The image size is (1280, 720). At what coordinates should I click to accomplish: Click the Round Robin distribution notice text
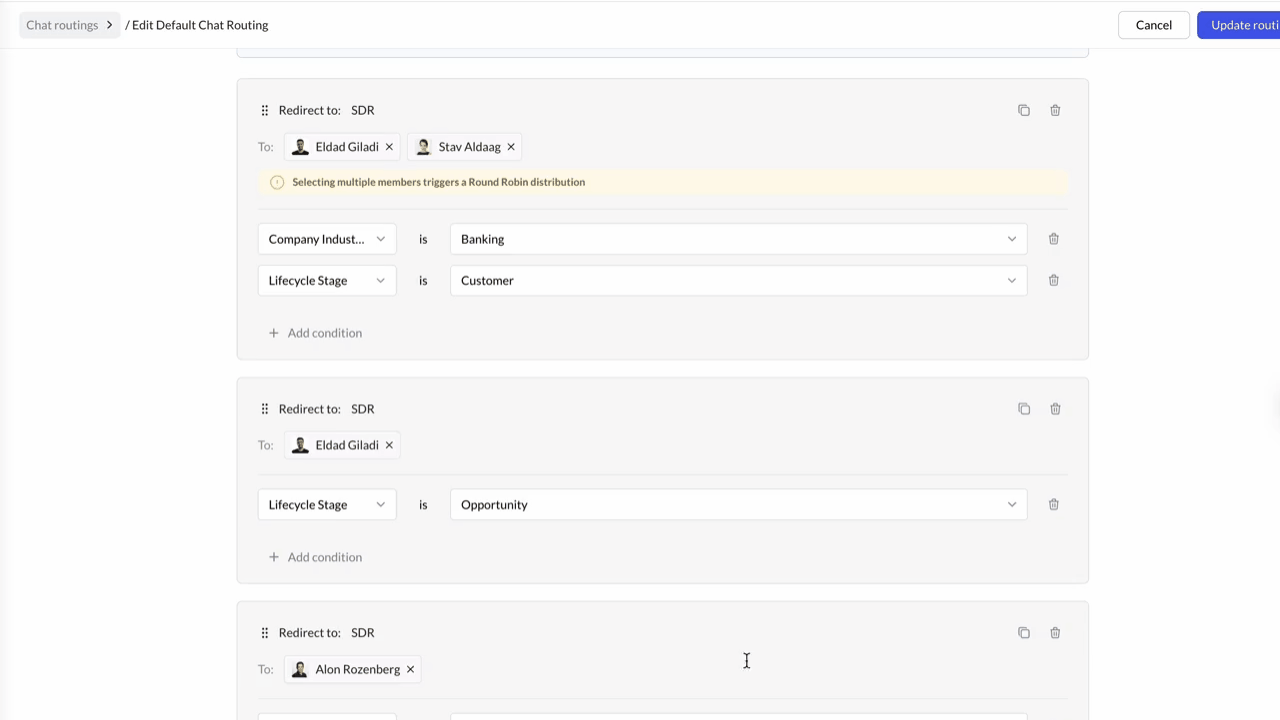(438, 182)
